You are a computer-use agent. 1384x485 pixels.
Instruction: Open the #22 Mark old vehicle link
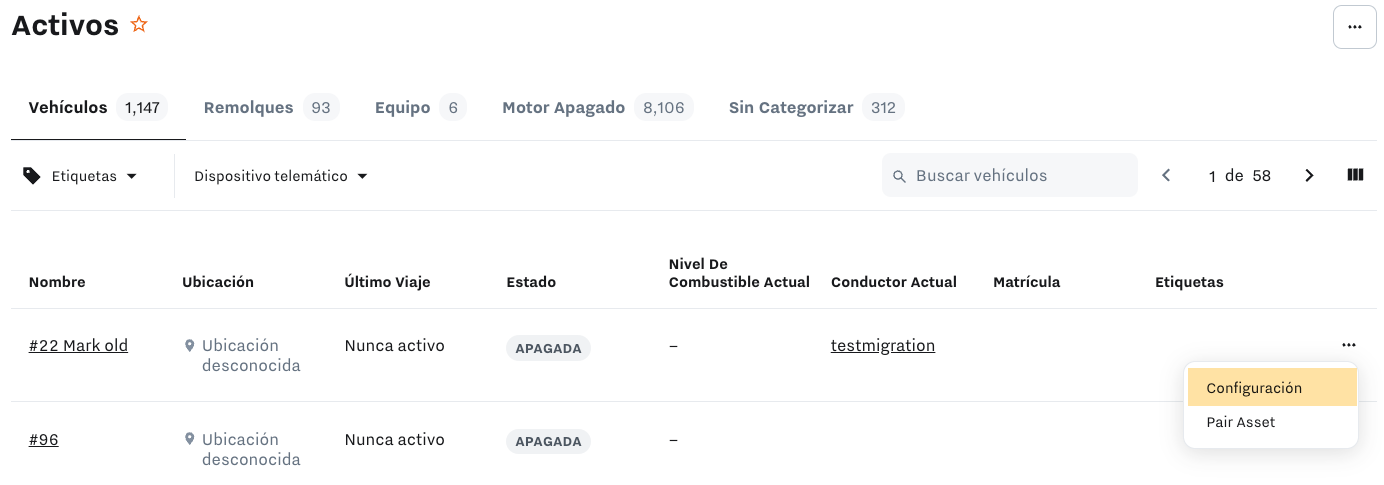[x=78, y=346]
